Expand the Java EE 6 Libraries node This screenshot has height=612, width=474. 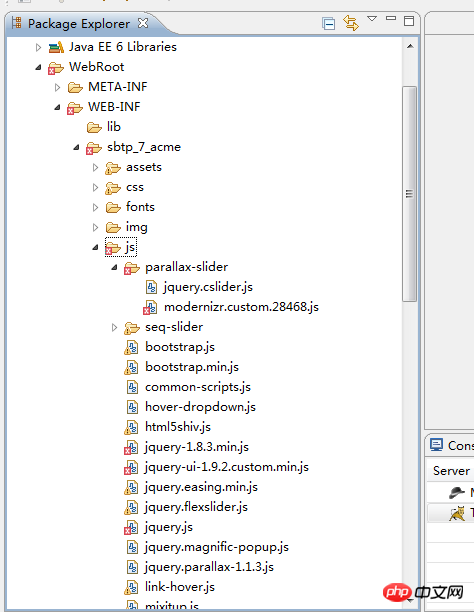(x=38, y=47)
